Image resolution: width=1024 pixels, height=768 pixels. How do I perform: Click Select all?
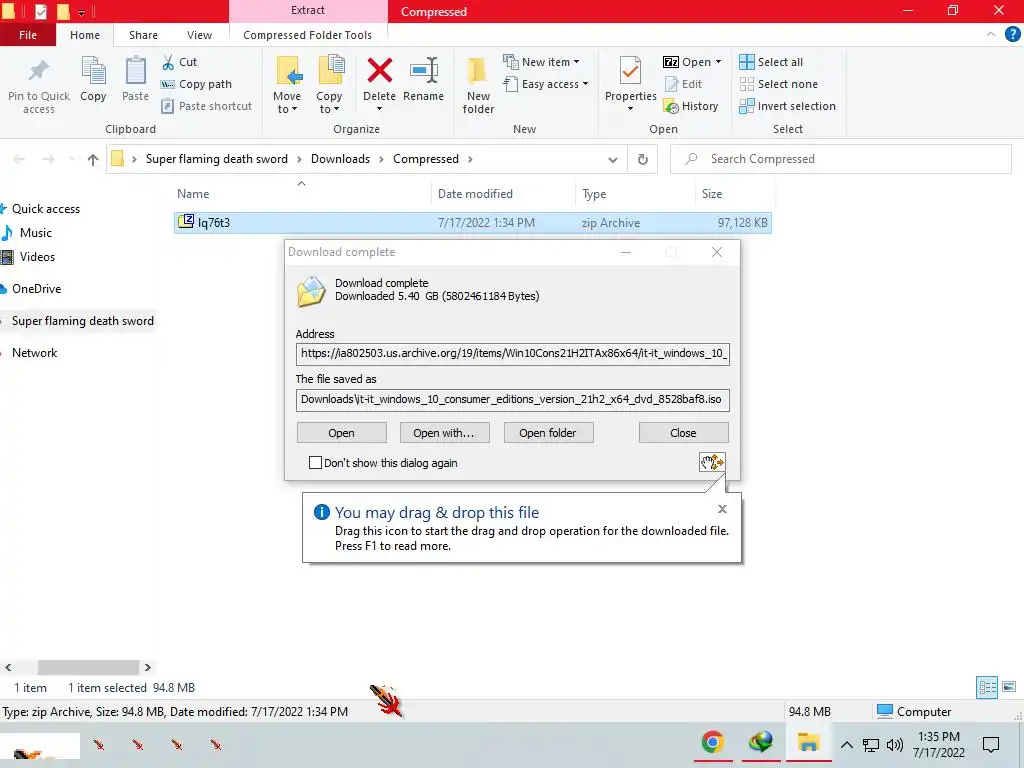(771, 62)
